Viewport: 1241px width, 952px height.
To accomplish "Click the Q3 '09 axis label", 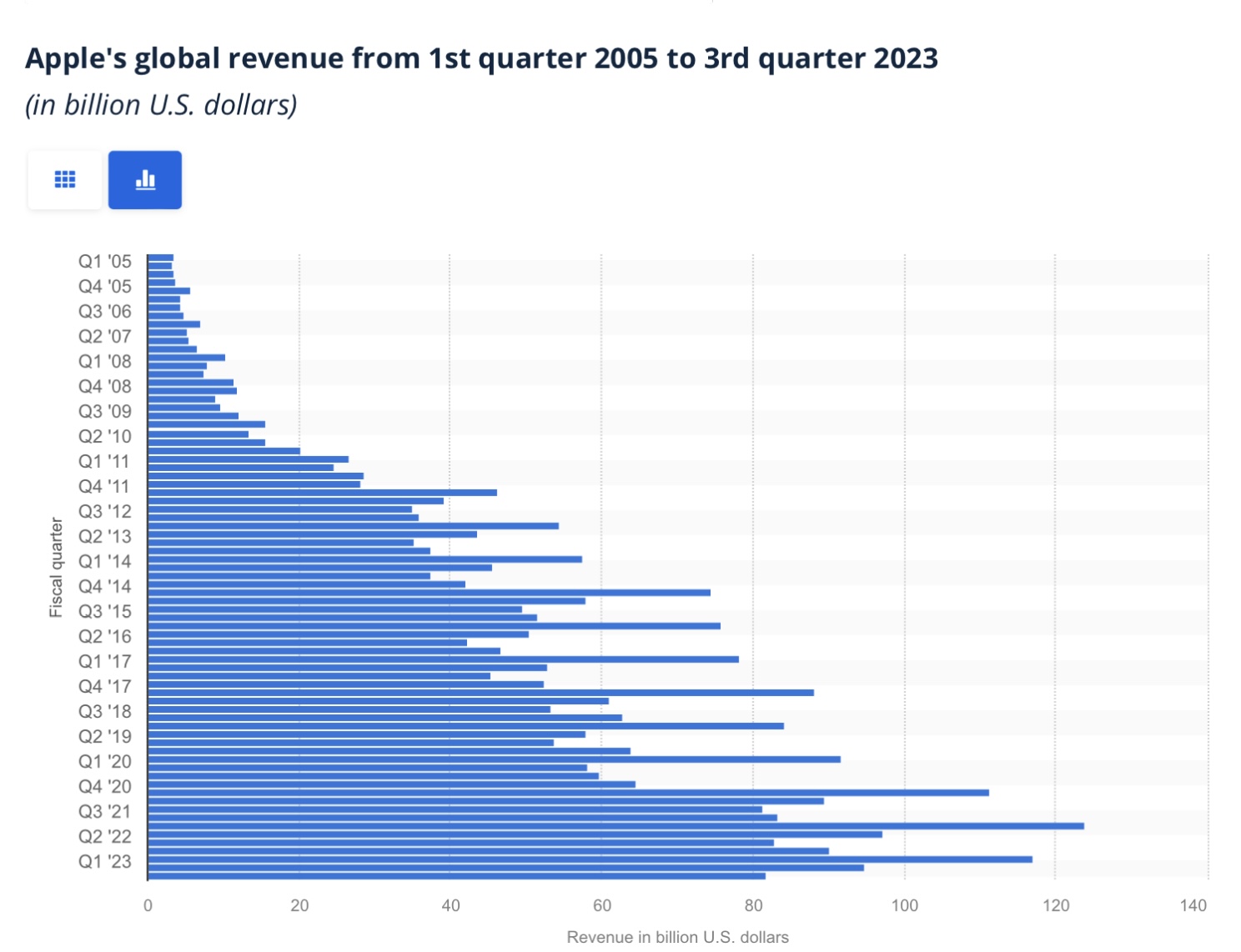I will click(105, 411).
